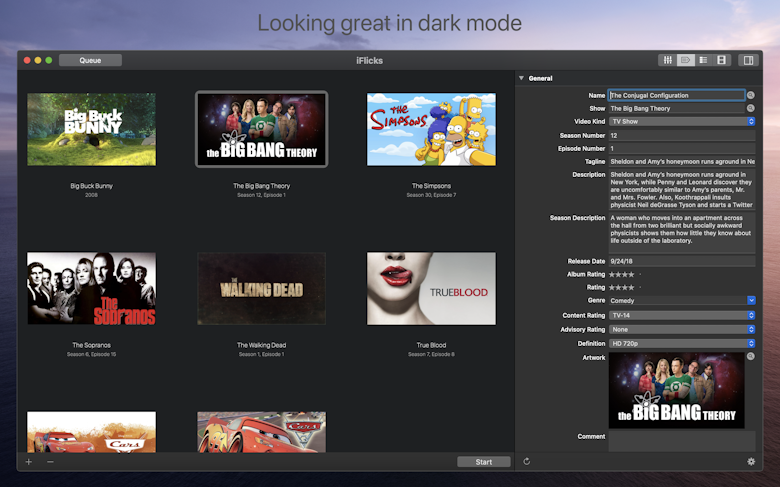
Task: Remove selected video with minus icon
Action: point(50,462)
